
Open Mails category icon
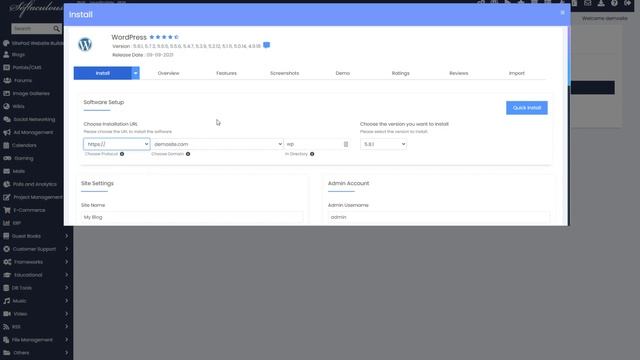click(6, 171)
